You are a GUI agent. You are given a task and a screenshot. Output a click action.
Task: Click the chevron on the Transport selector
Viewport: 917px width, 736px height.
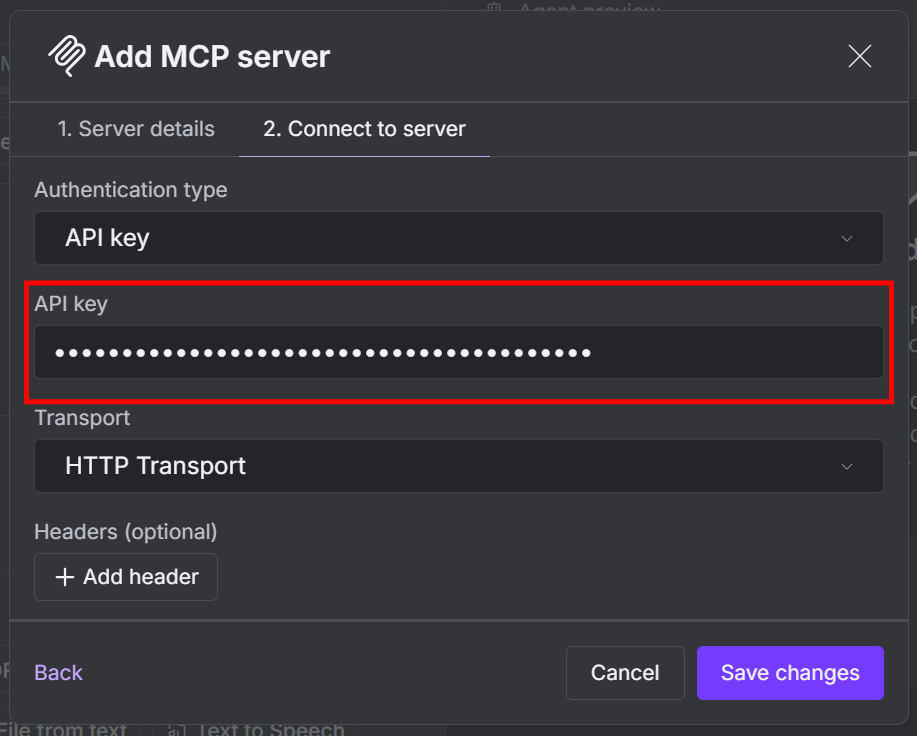[847, 466]
